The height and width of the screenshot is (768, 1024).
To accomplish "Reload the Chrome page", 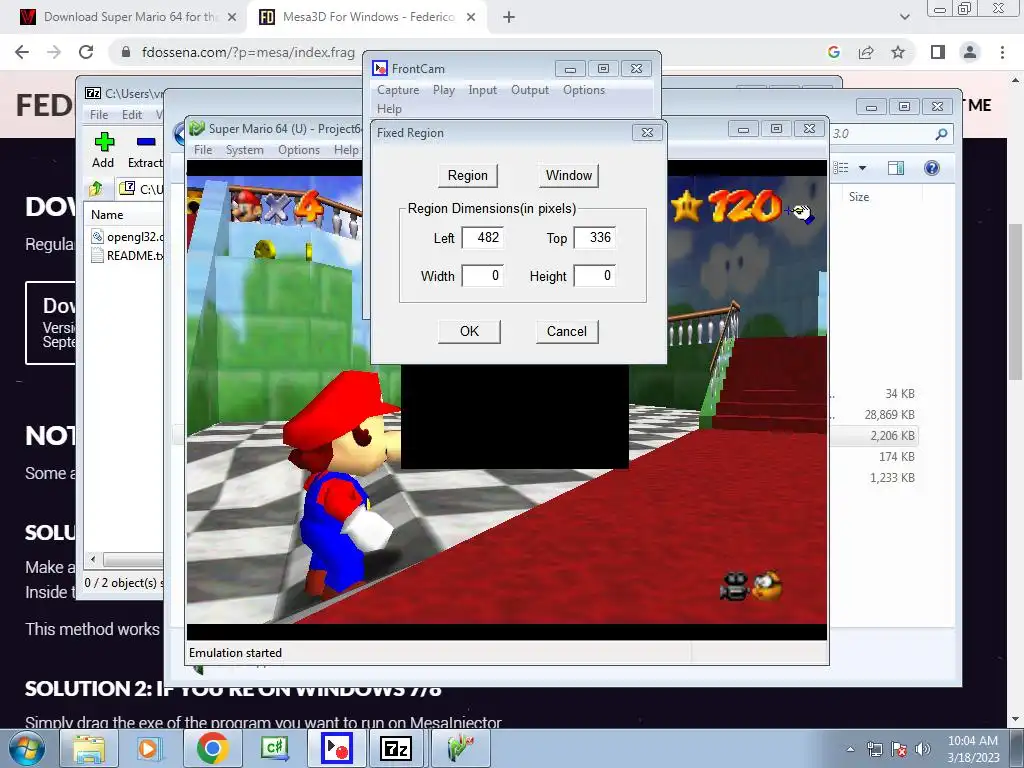I will coord(86,52).
